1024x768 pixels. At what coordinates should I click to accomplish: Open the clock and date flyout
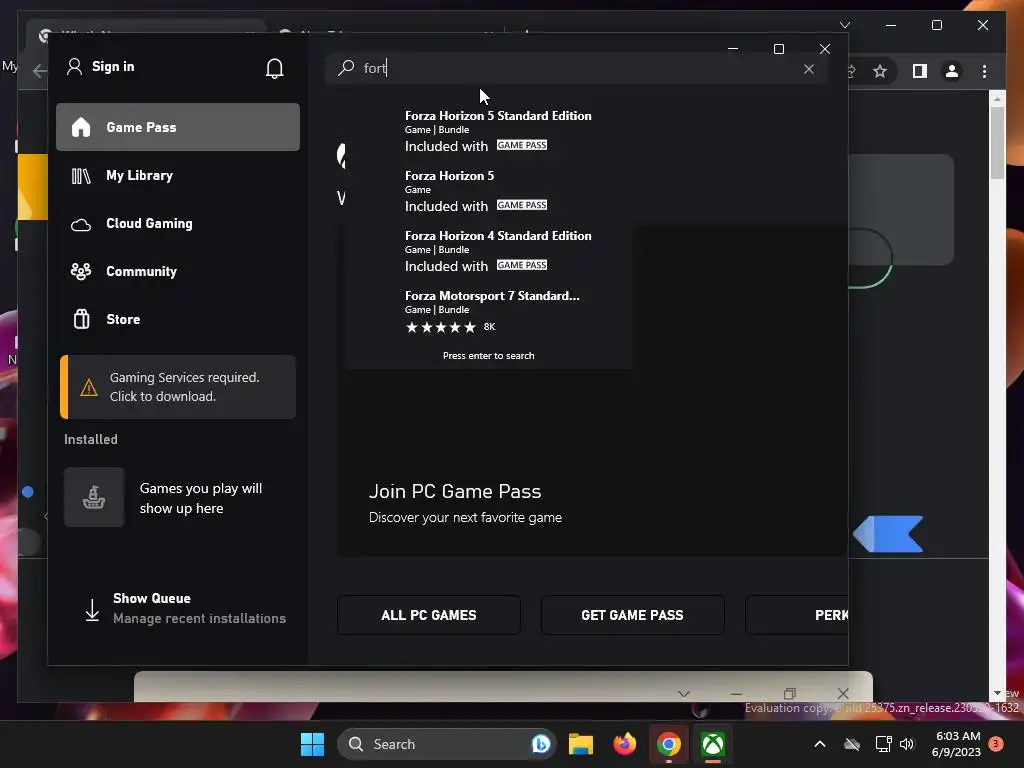[957, 744]
